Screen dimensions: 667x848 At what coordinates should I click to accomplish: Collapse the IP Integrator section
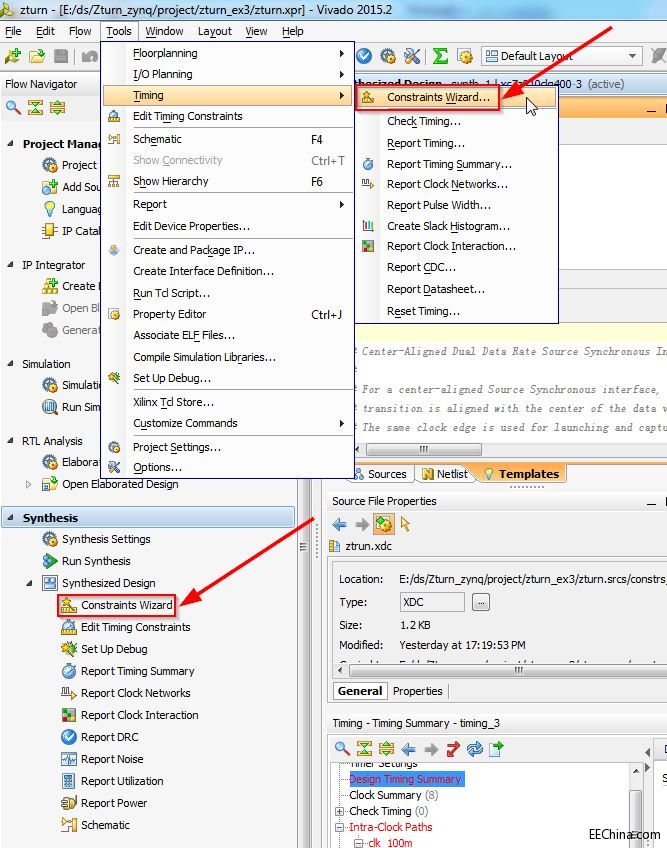tap(10, 264)
